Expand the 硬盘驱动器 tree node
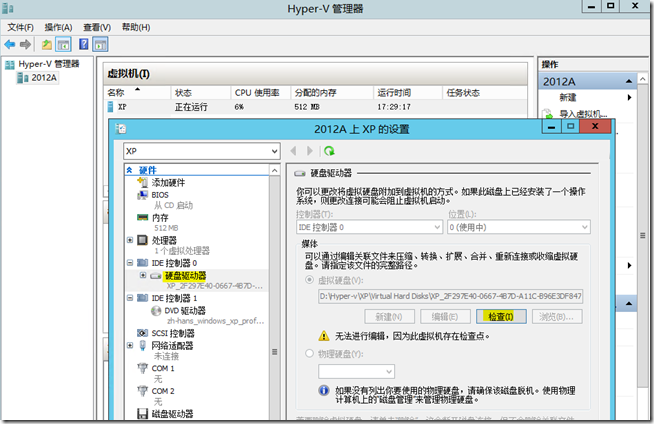 pos(143,276)
